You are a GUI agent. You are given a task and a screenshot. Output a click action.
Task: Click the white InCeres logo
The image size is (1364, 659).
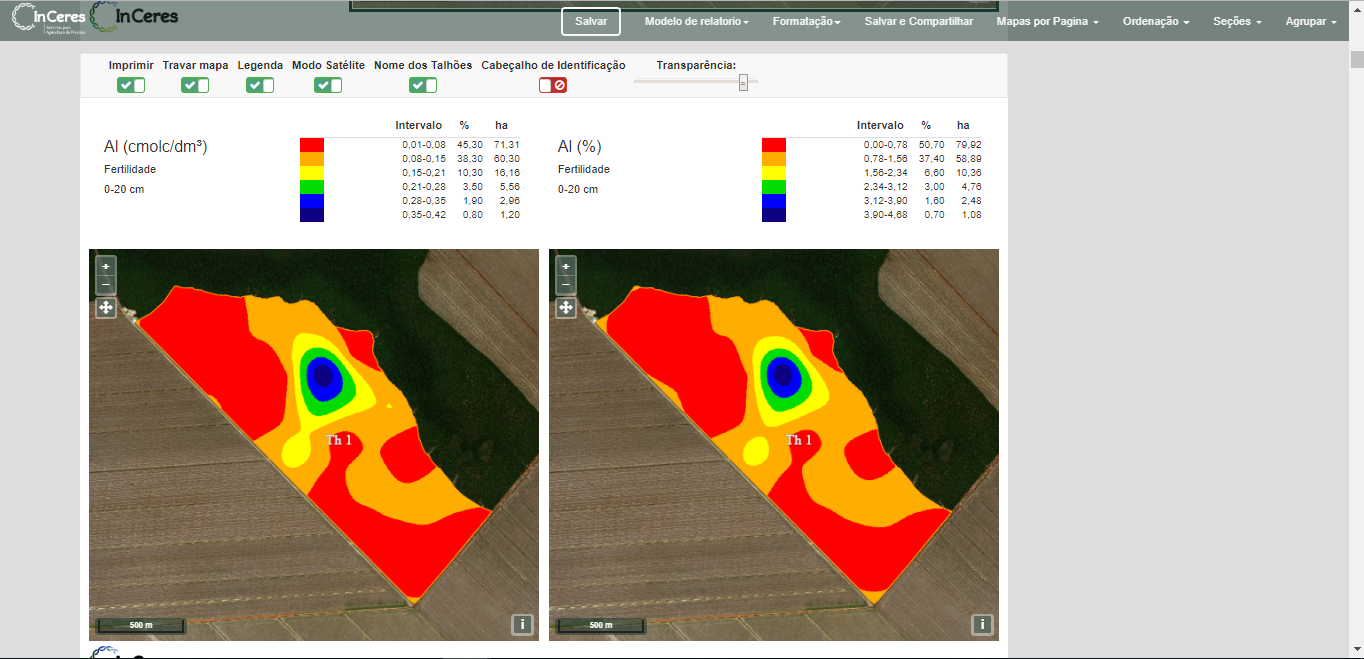(48, 16)
